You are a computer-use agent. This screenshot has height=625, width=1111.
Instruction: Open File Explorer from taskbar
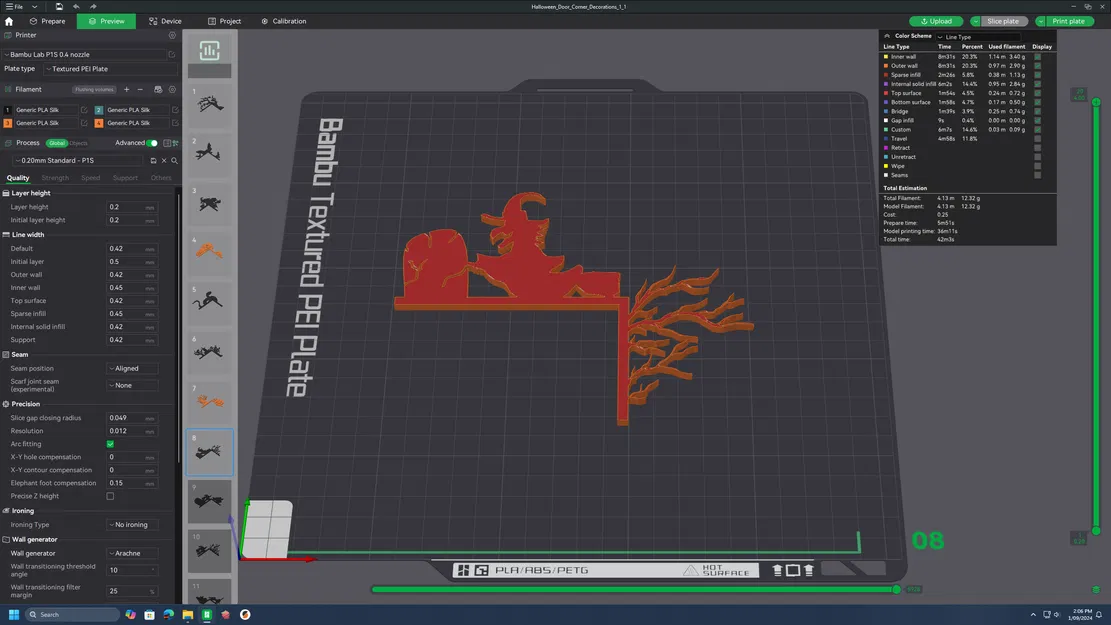188,614
